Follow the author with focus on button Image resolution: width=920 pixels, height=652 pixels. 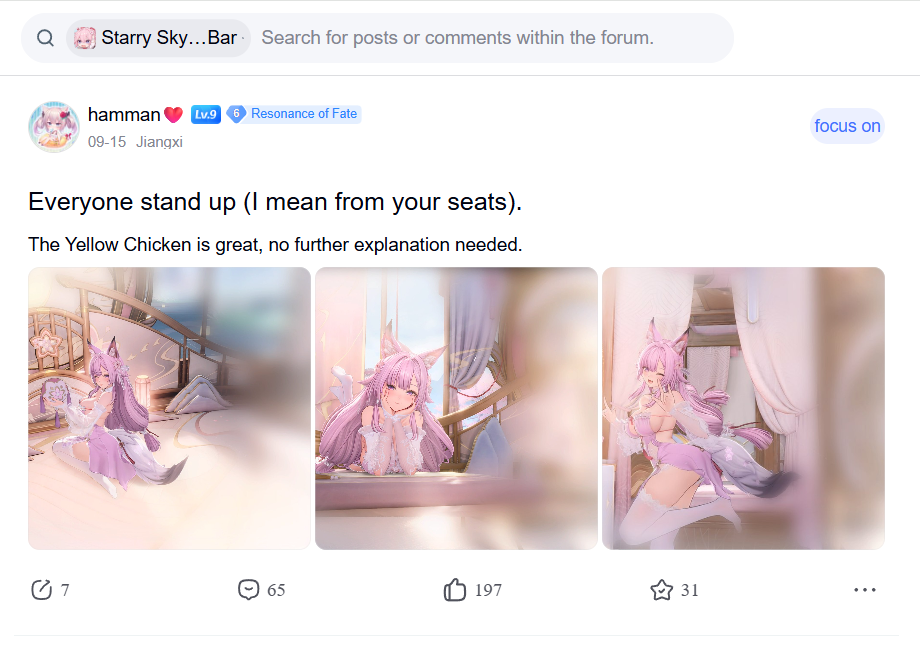click(847, 126)
